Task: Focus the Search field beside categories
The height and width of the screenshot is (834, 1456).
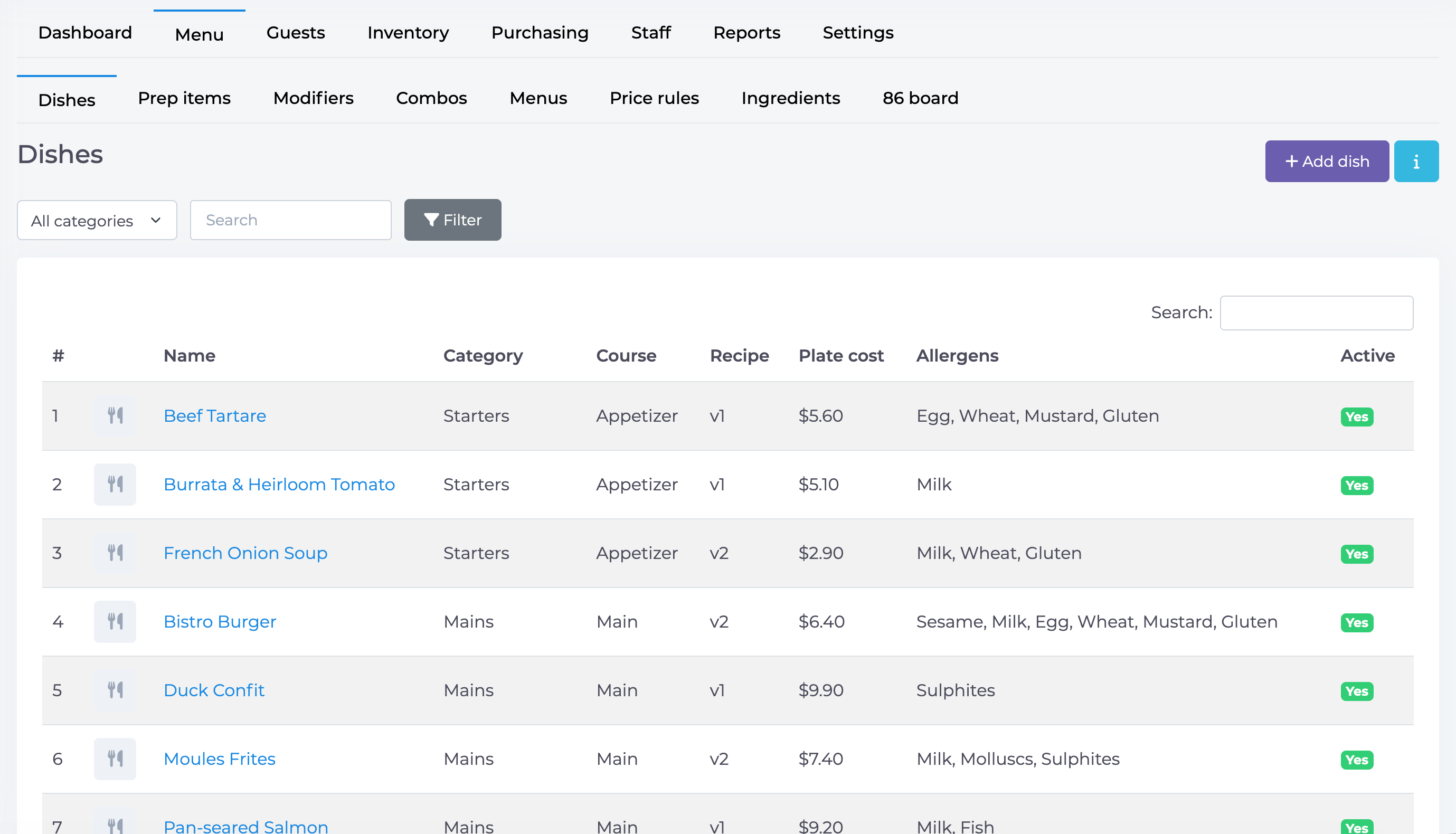Action: click(x=290, y=221)
